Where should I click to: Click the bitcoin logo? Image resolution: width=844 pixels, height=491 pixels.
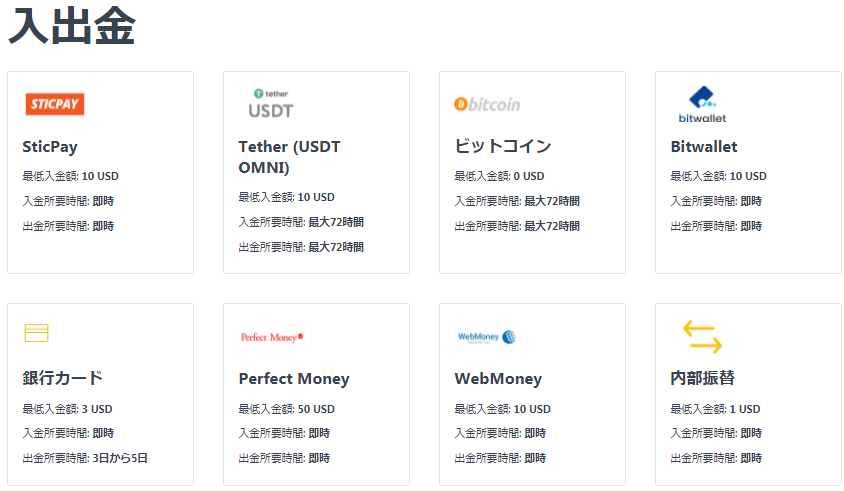487,104
